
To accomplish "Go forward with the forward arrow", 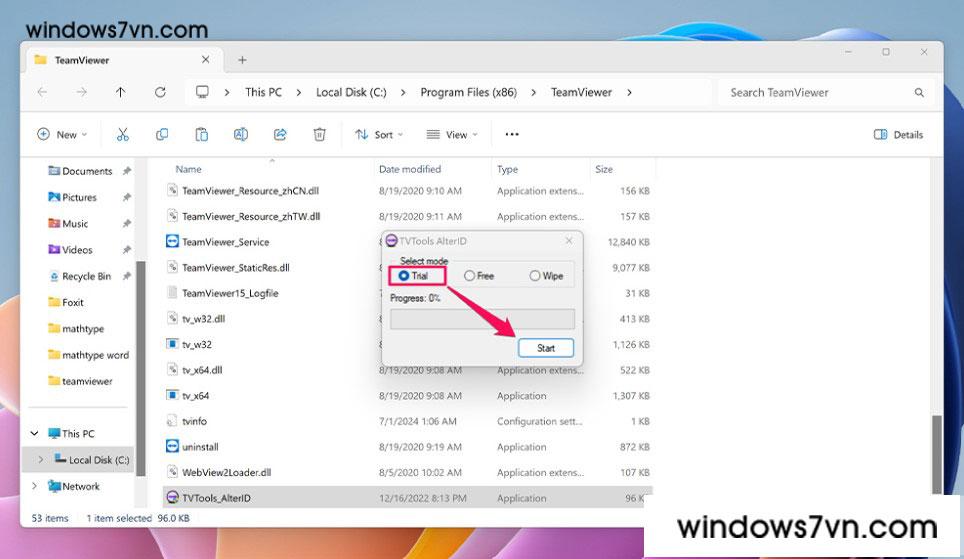I will [82, 92].
